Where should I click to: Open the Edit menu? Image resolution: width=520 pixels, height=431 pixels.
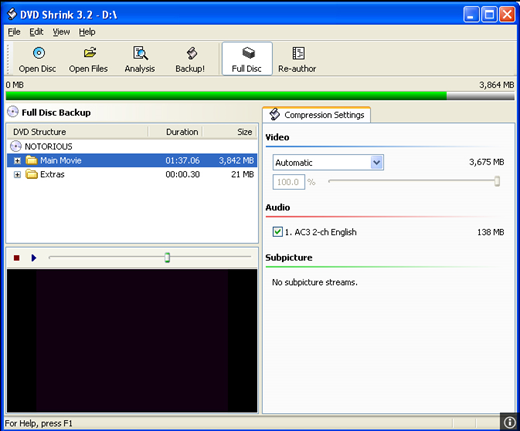pos(36,32)
